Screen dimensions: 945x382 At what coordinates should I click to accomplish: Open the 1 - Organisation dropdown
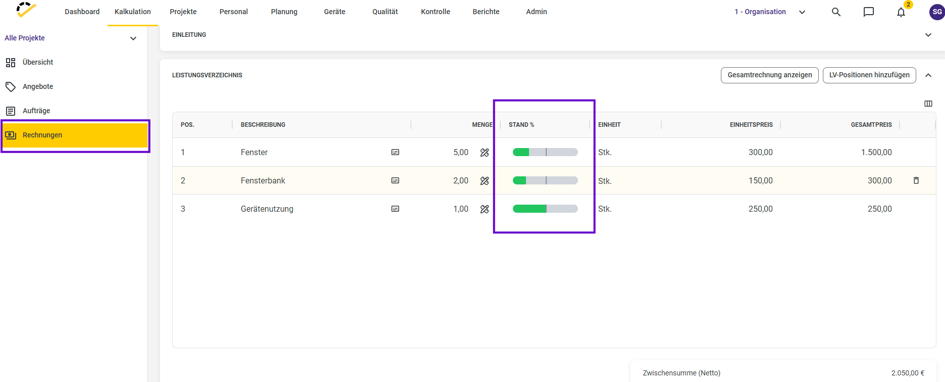[770, 11]
